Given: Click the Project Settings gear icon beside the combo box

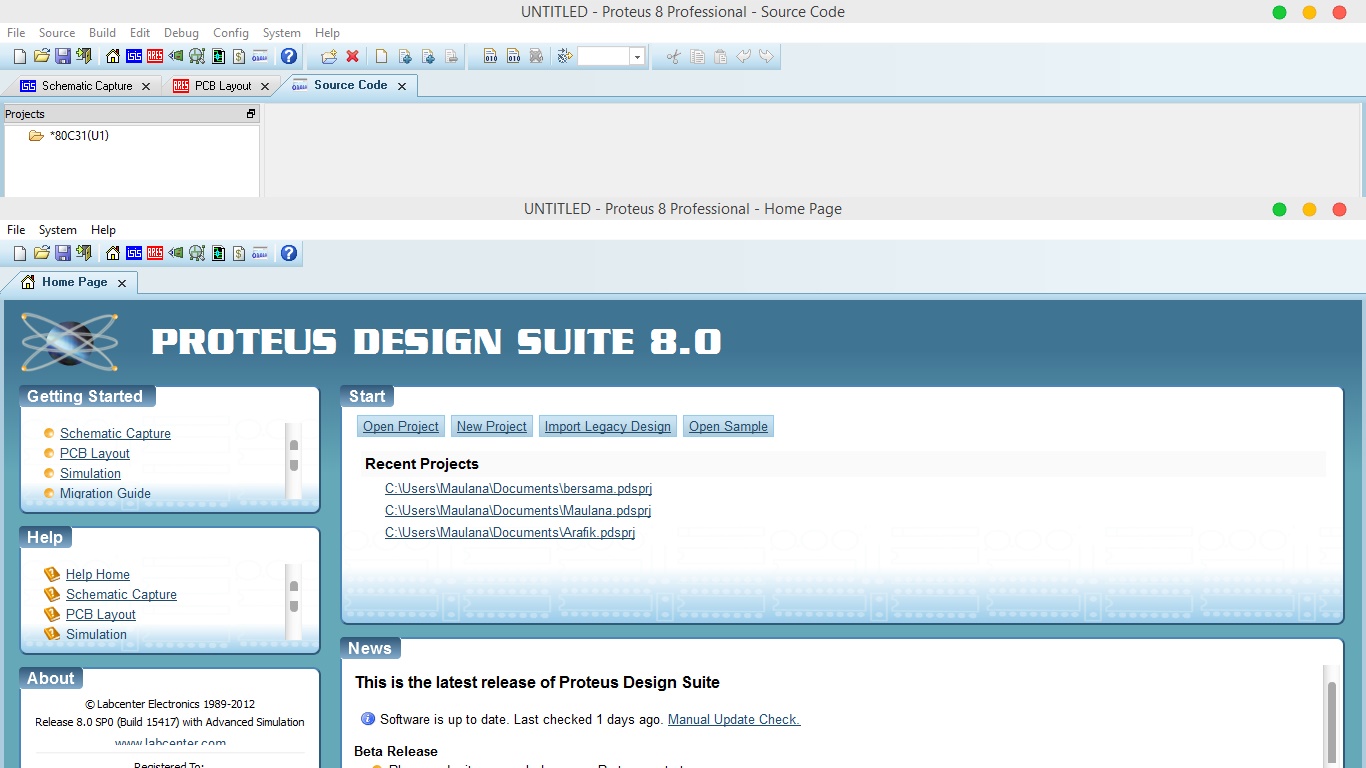Looking at the screenshot, I should 565,56.
